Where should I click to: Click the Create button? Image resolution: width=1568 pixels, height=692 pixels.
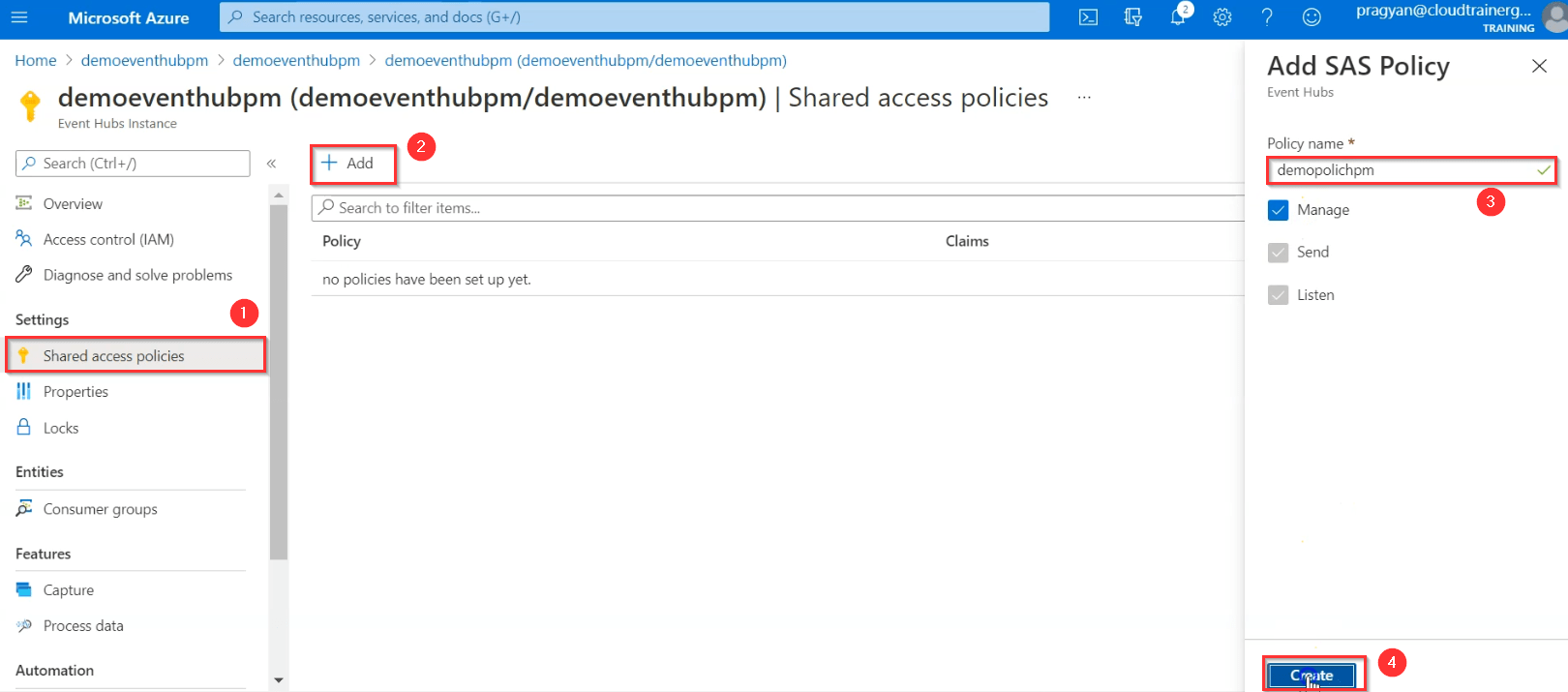coord(1312,676)
